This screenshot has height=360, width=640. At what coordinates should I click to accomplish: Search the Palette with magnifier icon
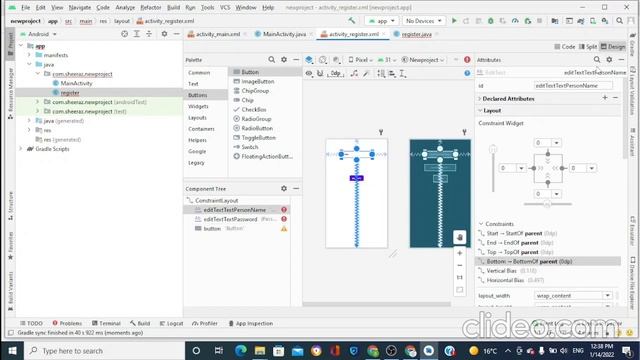click(x=271, y=60)
